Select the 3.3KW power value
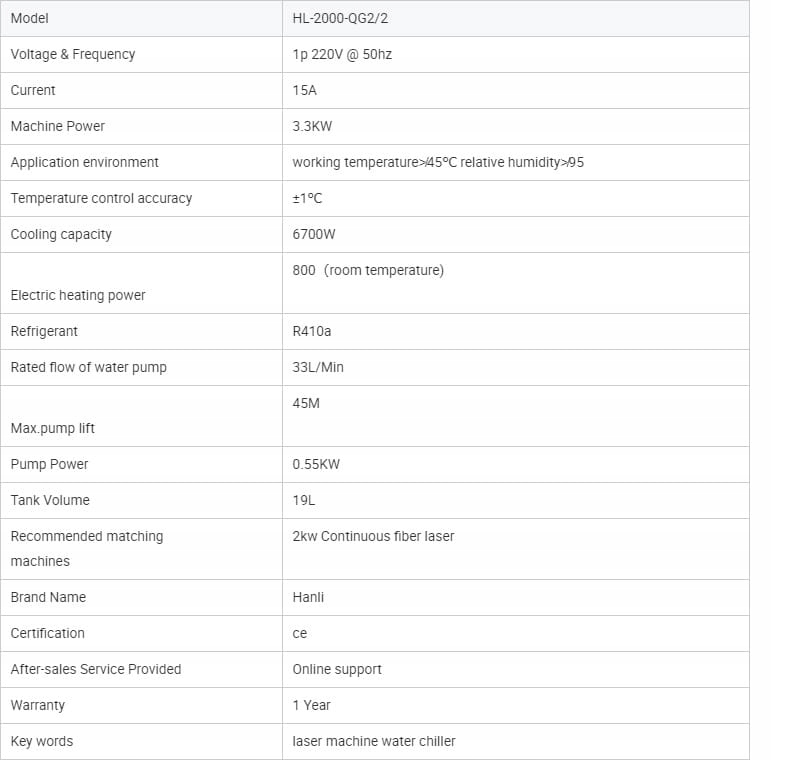The height and width of the screenshot is (760, 791). tap(311, 126)
